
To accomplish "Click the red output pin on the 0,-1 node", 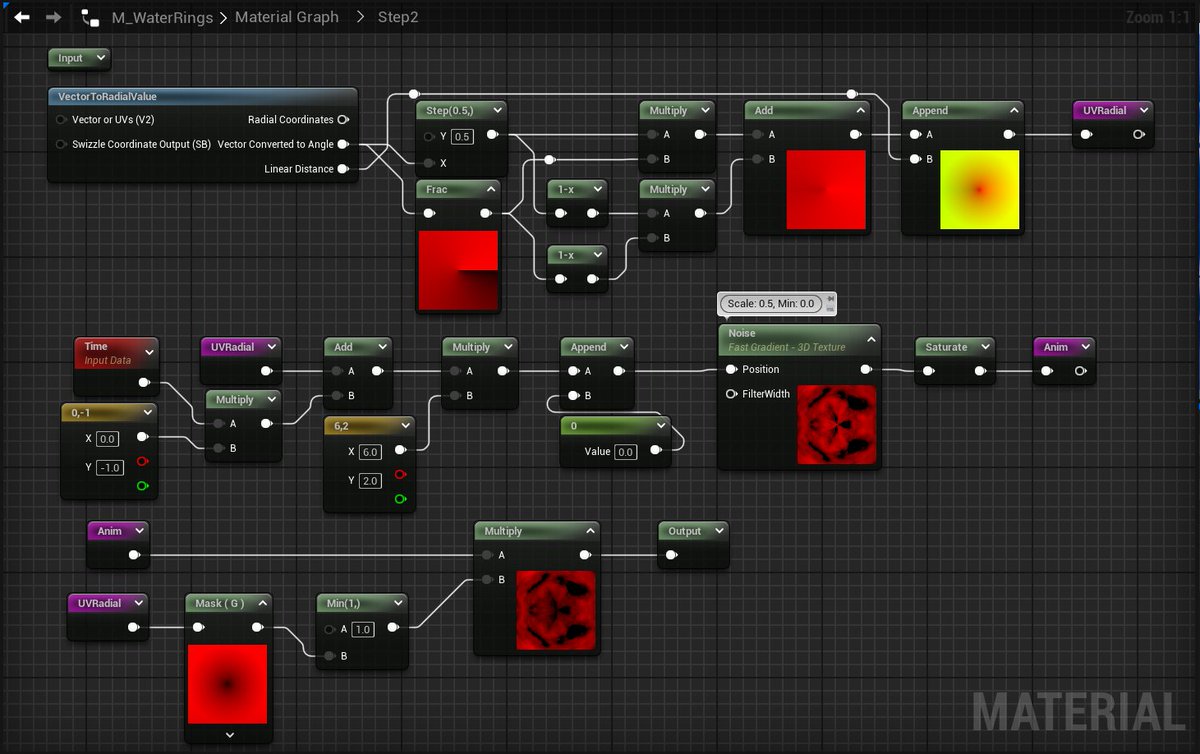I will click(x=142, y=462).
